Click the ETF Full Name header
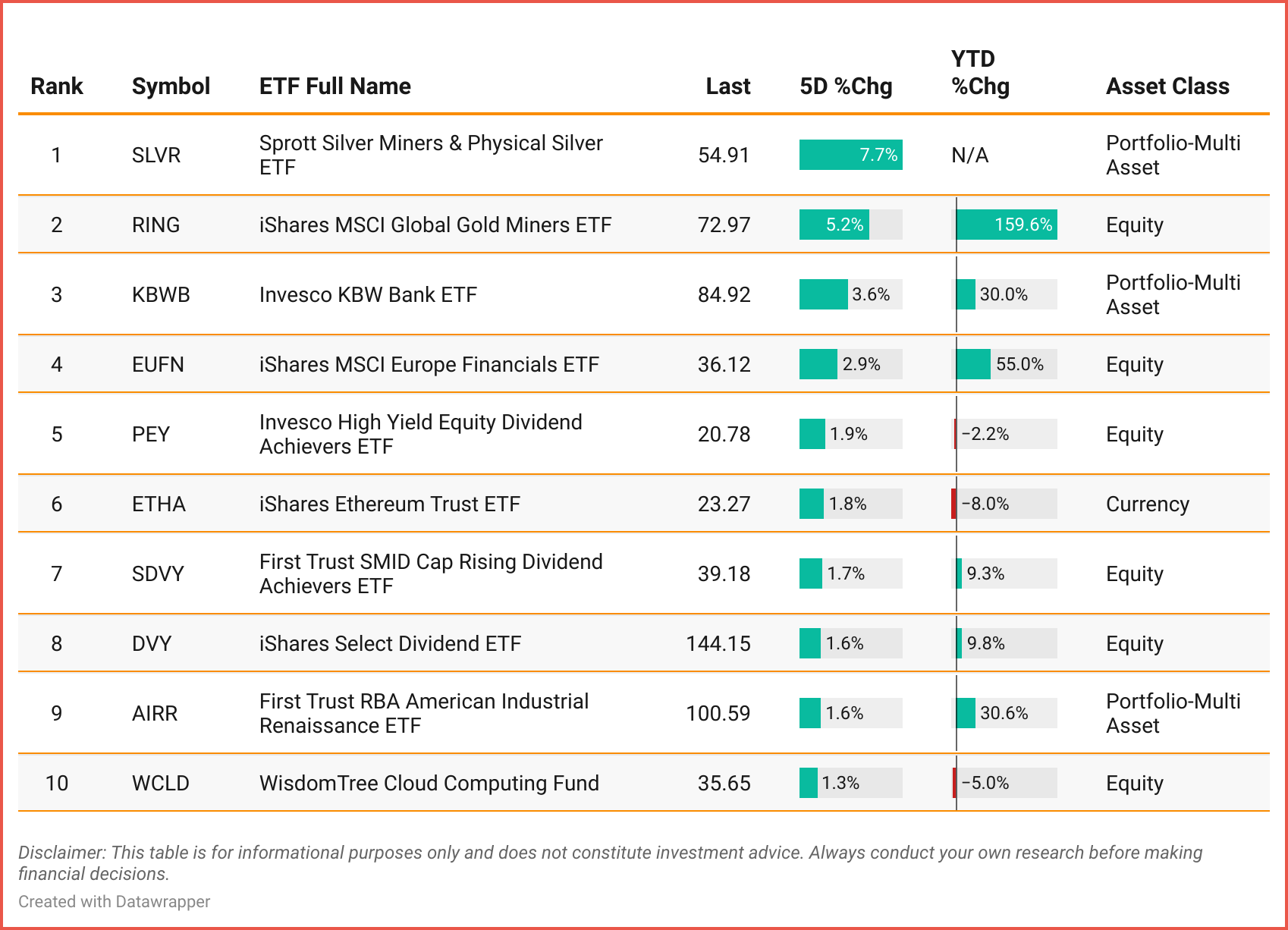Viewport: 1288px width, 930px height. (335, 86)
